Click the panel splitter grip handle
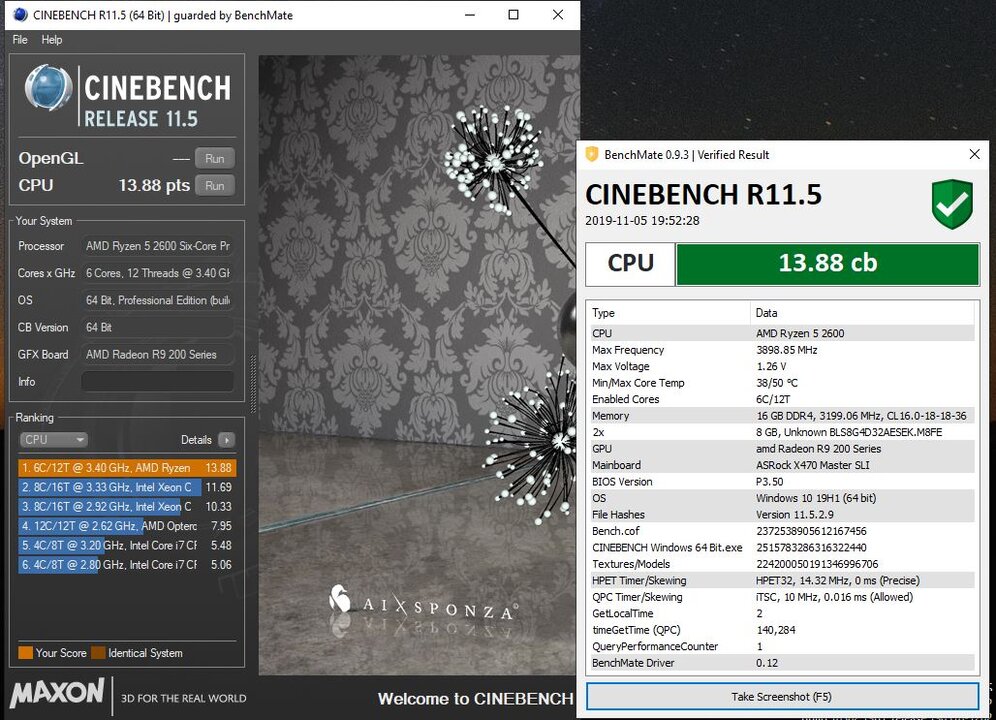The width and height of the screenshot is (996, 720). tap(253, 384)
